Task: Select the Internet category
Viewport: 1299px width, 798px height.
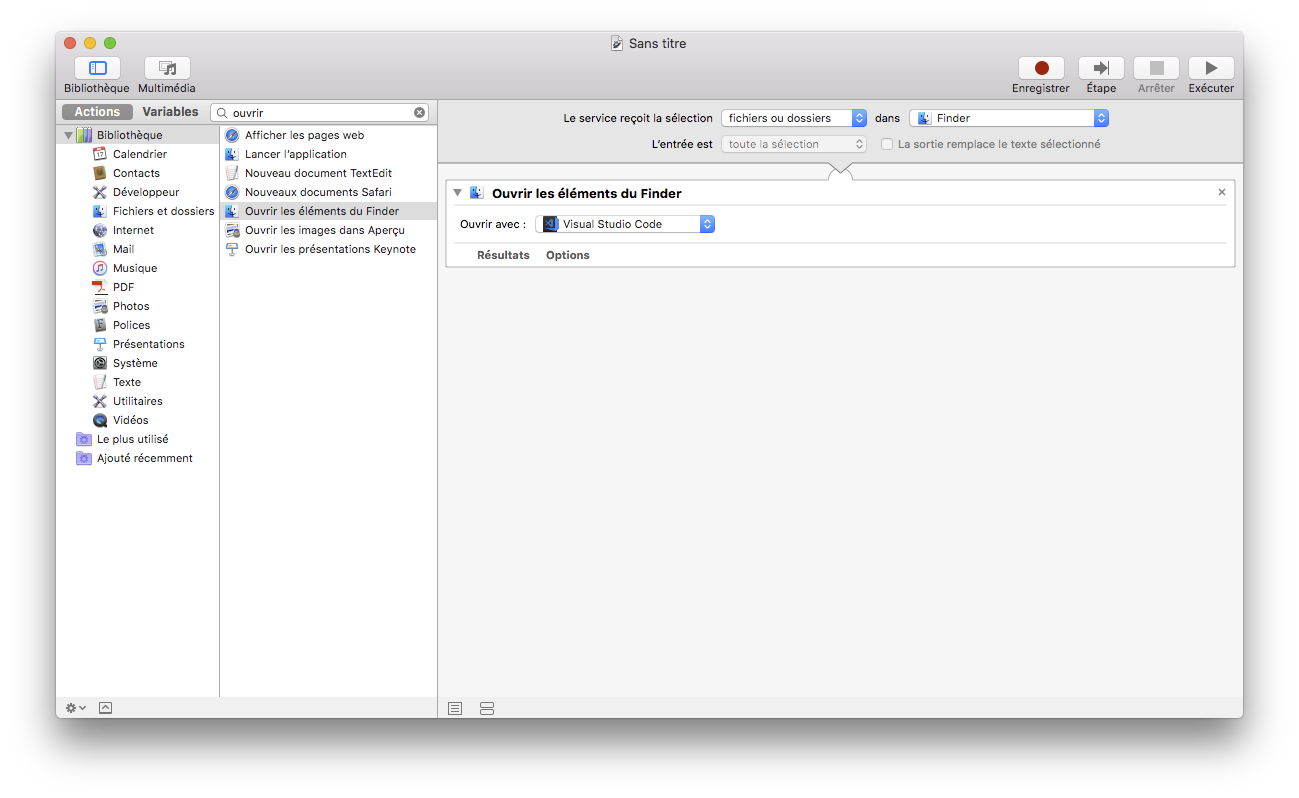Action: [x=133, y=230]
